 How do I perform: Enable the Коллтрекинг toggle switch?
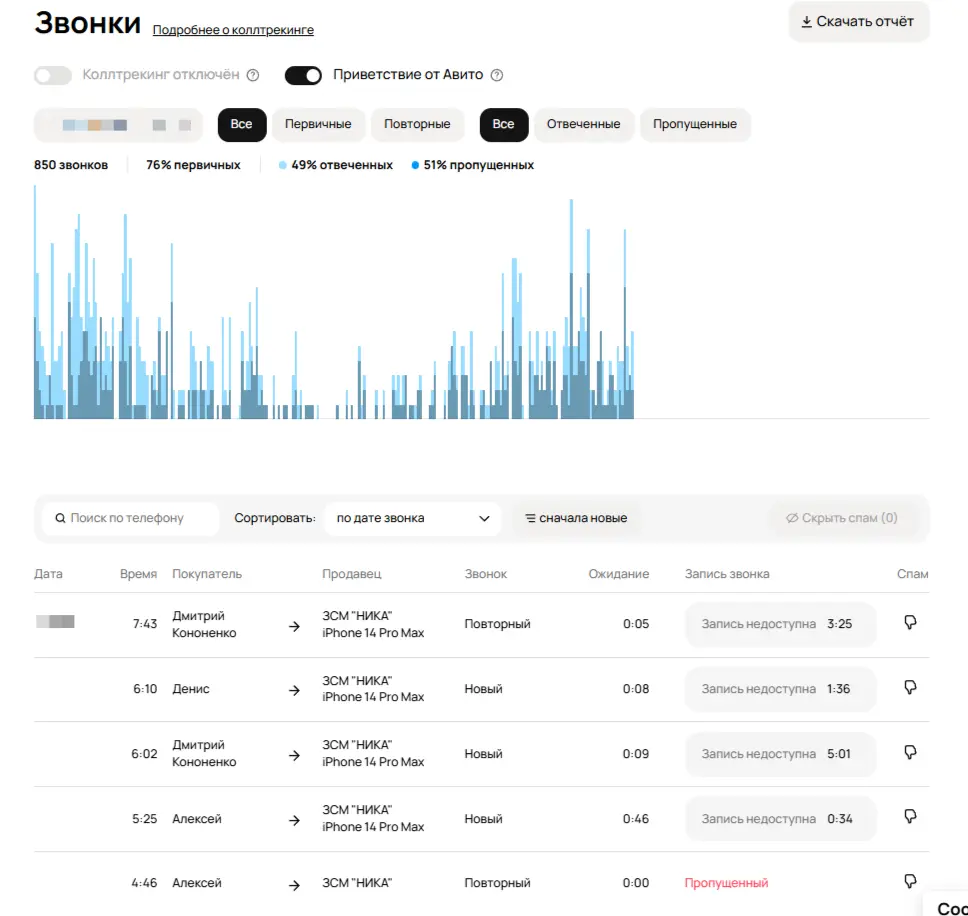[53, 75]
